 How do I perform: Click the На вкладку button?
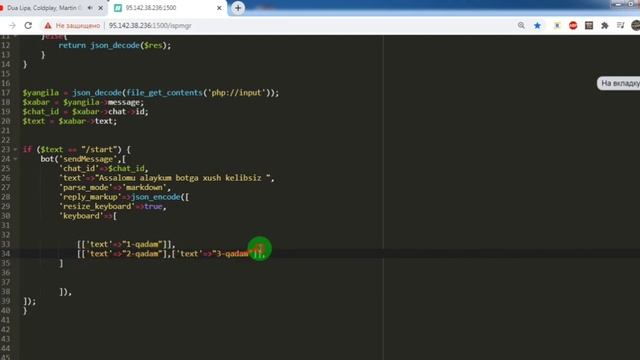(619, 83)
